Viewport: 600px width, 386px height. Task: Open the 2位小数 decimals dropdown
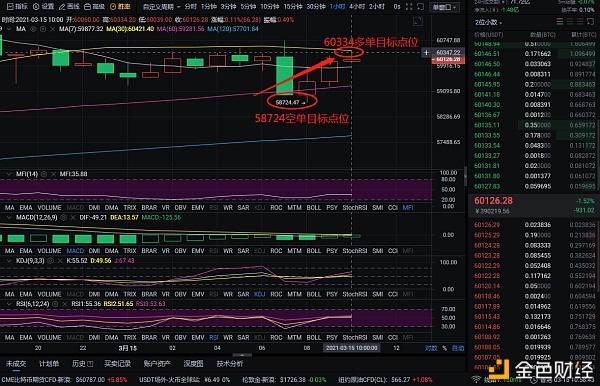coord(488,23)
